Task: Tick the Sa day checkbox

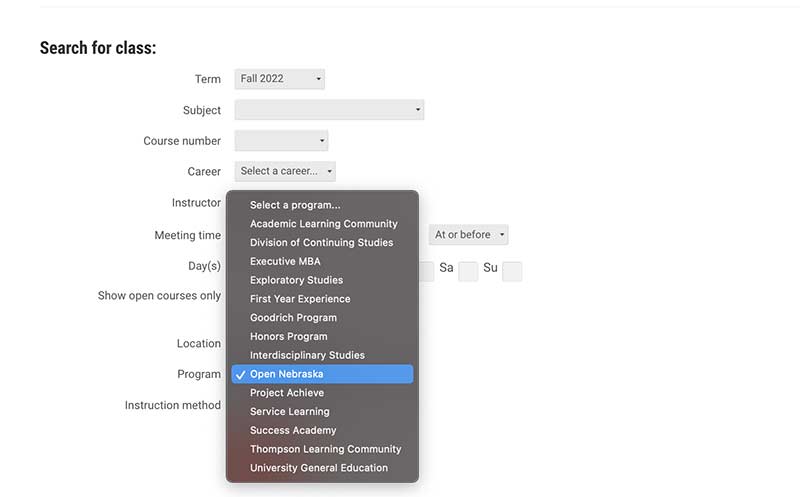Action: click(x=468, y=271)
